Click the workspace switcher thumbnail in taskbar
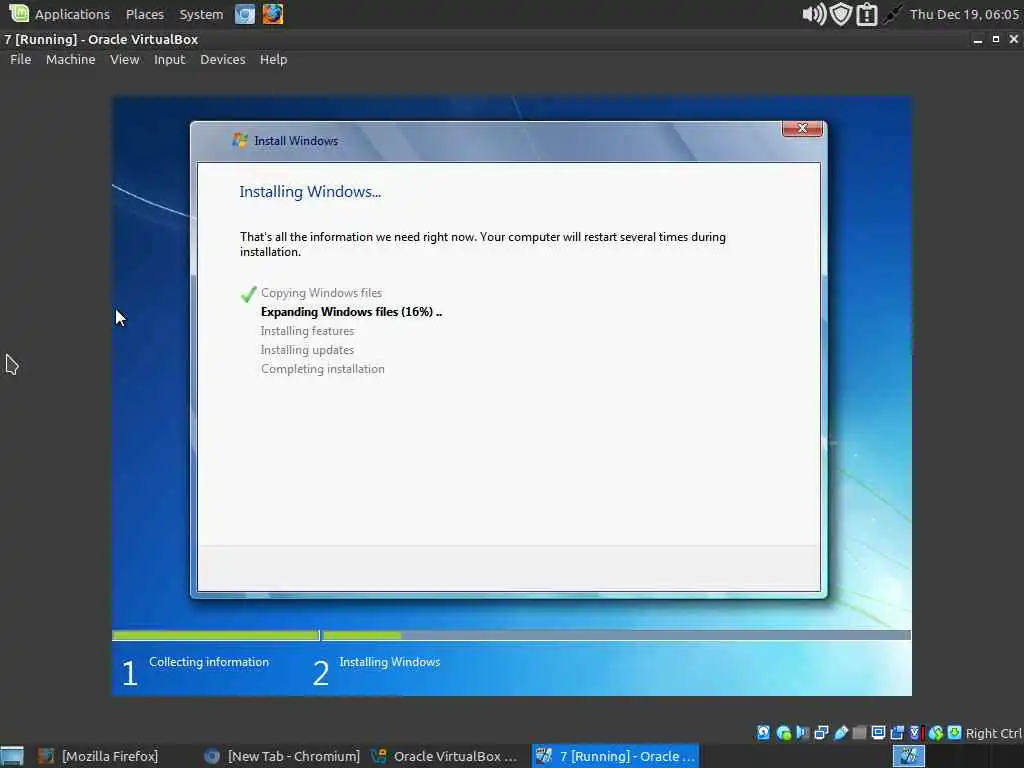This screenshot has width=1024, height=768. pyautogui.click(x=908, y=756)
